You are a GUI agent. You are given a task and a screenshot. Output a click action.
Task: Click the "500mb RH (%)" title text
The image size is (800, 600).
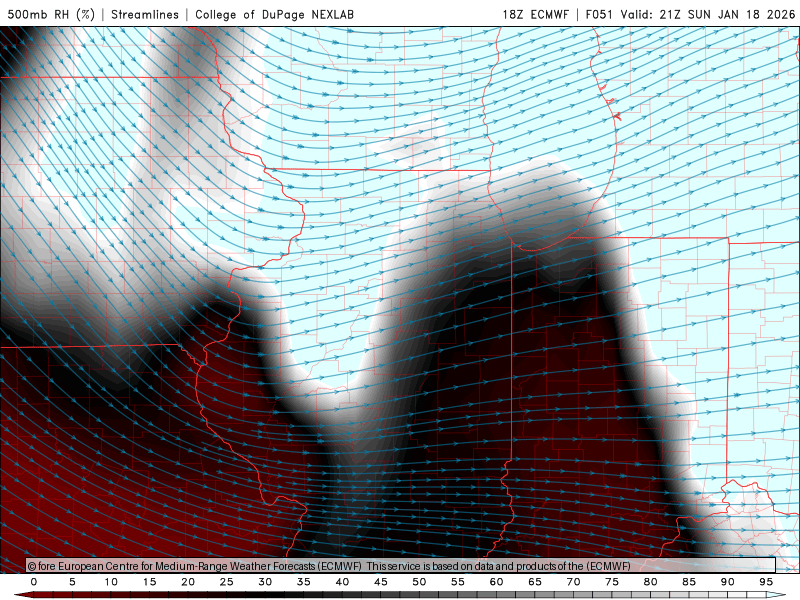click(51, 14)
